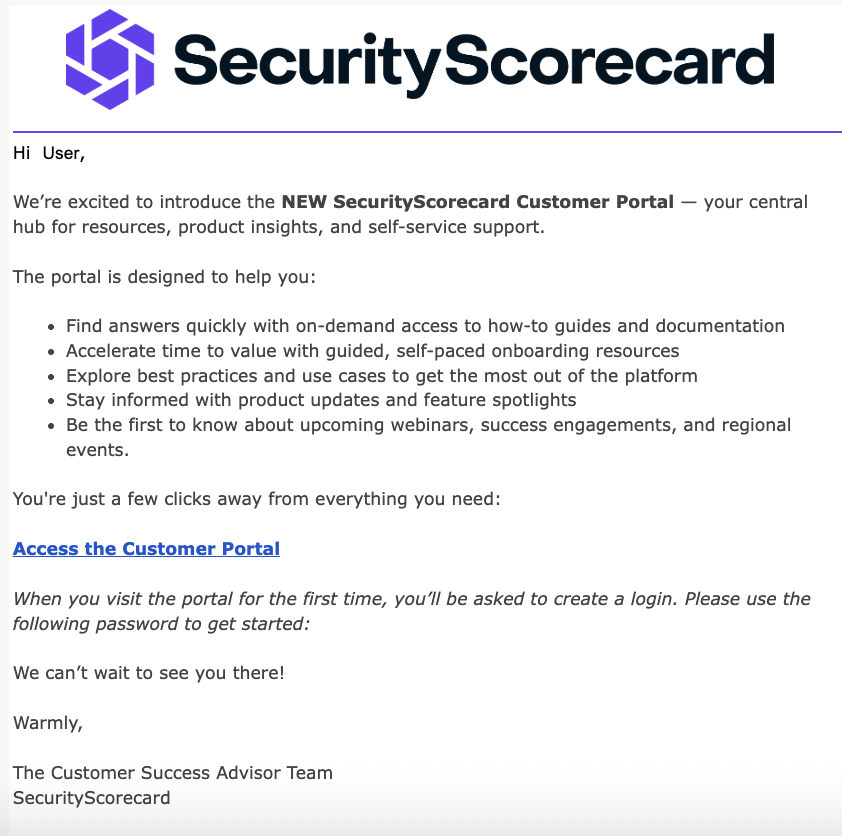Click the bullet dot before Find answers
Screen dimensions: 842x836
tap(51, 327)
